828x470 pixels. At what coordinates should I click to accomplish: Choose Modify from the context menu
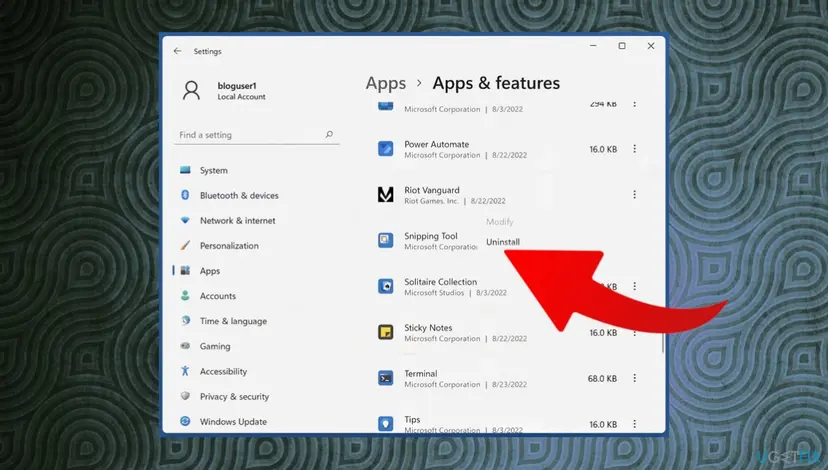pyautogui.click(x=500, y=222)
